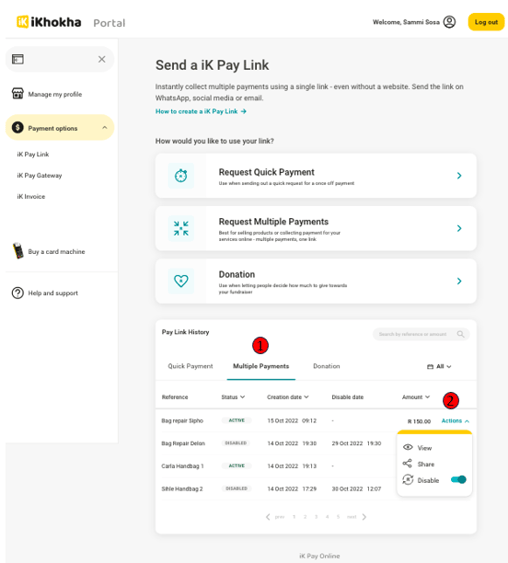This screenshot has width=508, height=563.
Task: Click the Manage my profile store icon
Action: click(x=18, y=93)
